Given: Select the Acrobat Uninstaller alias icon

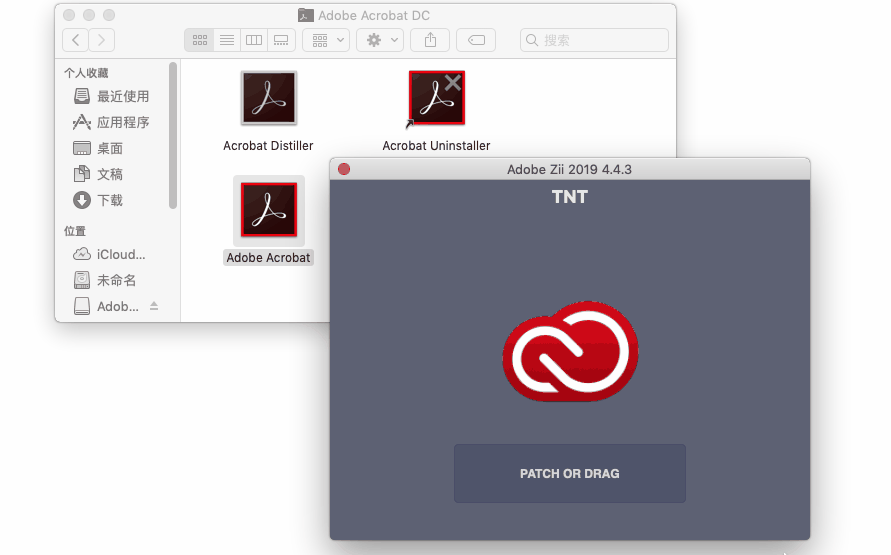Looking at the screenshot, I should pyautogui.click(x=436, y=98).
